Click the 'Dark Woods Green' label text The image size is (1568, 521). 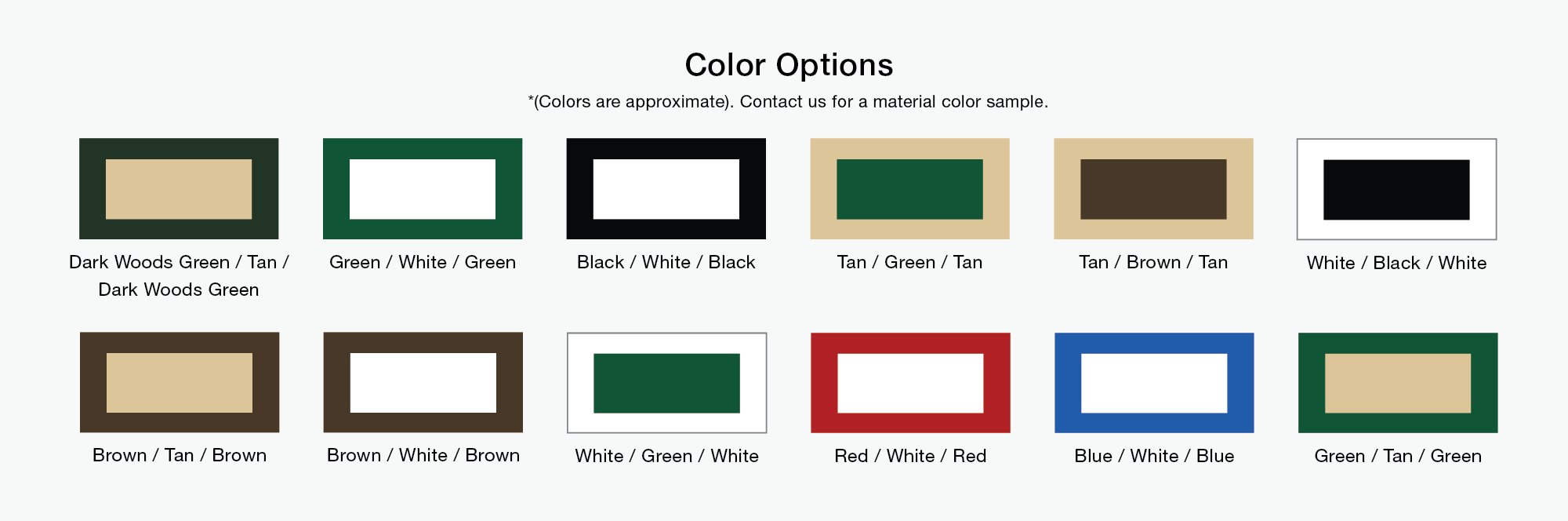click(179, 290)
